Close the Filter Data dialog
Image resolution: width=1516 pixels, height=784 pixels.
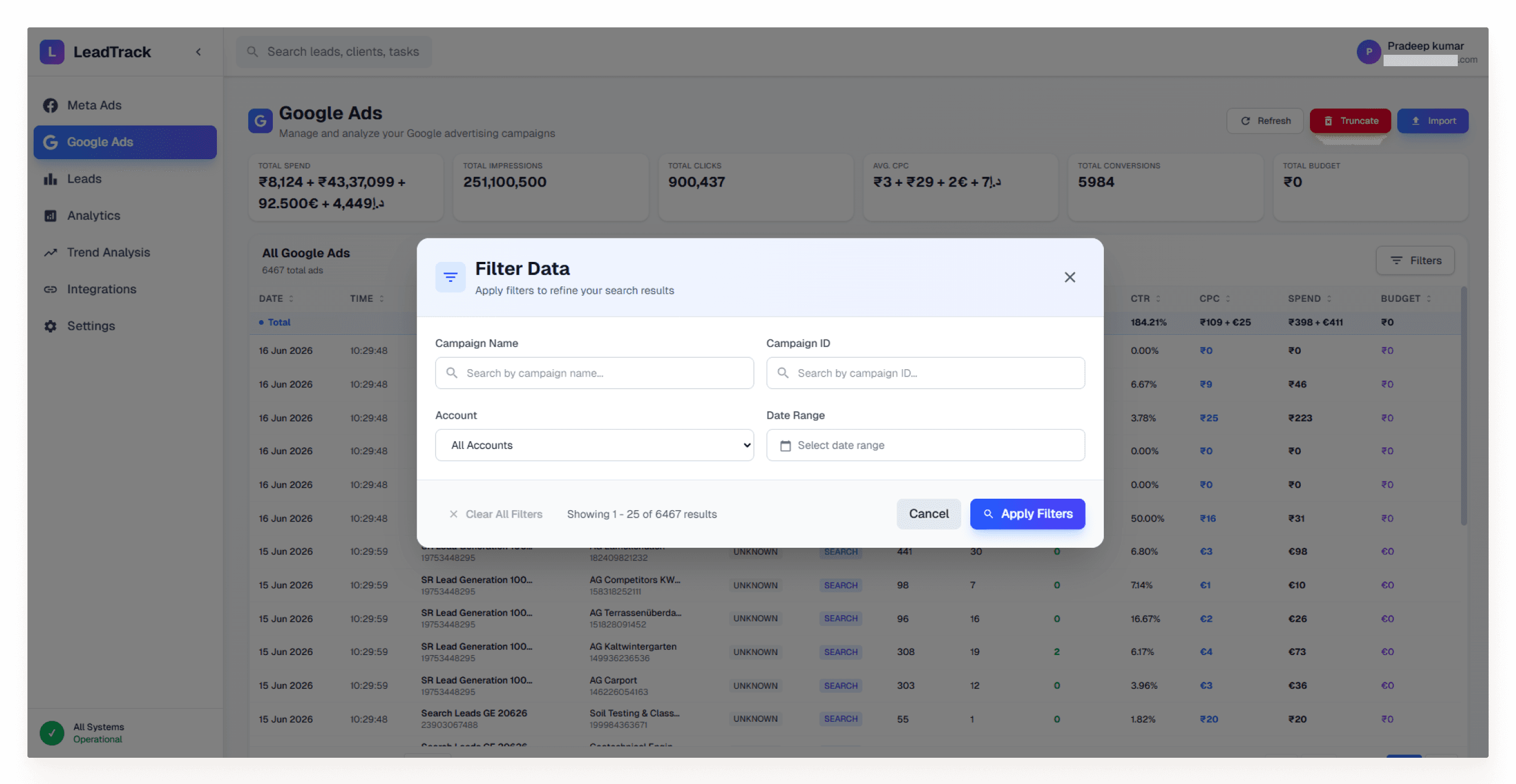coord(1069,277)
